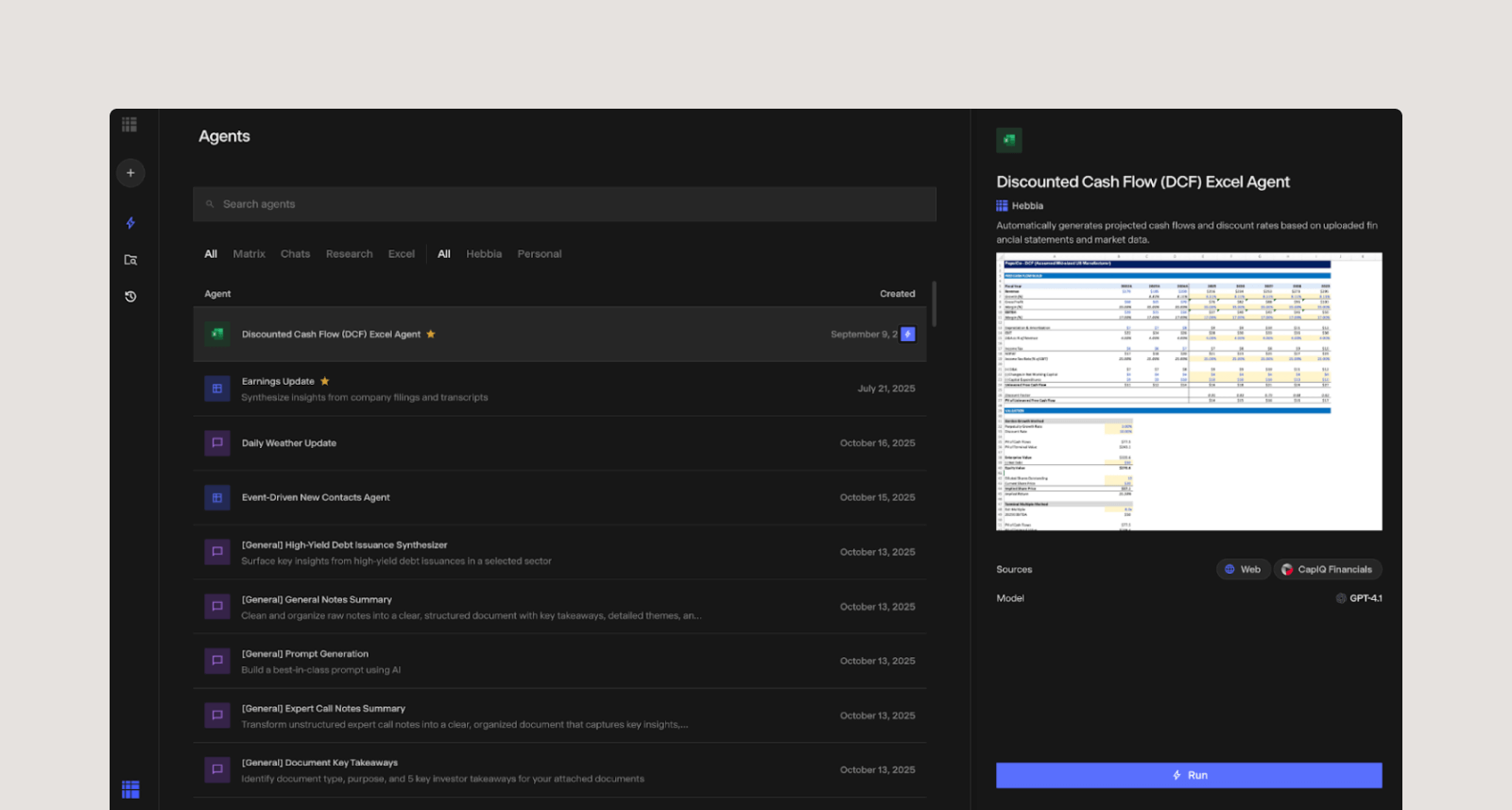Image resolution: width=1512 pixels, height=810 pixels.
Task: Click the July 21, 2025 created date
Action: (886, 388)
